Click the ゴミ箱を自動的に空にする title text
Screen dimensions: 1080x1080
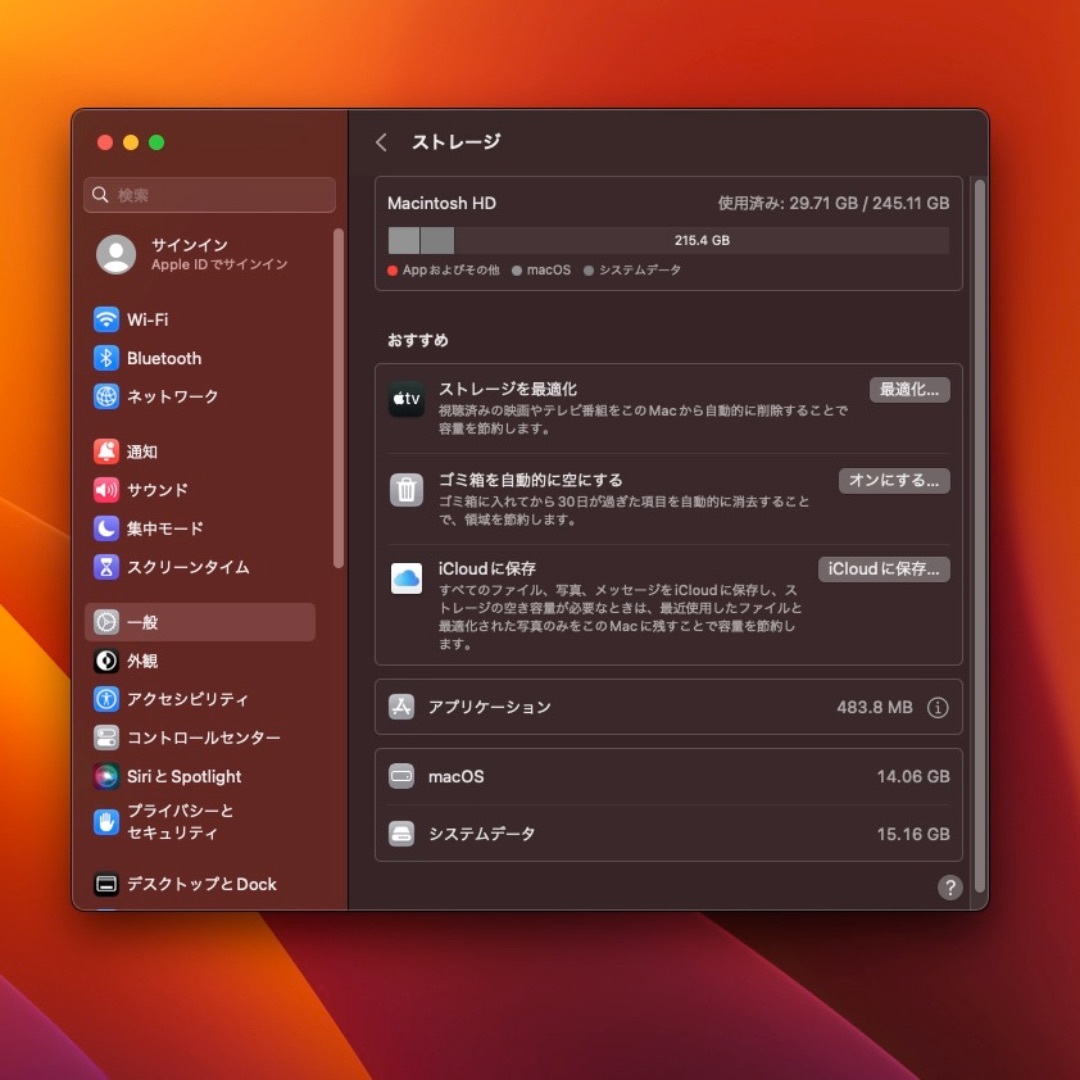pyautogui.click(x=530, y=481)
